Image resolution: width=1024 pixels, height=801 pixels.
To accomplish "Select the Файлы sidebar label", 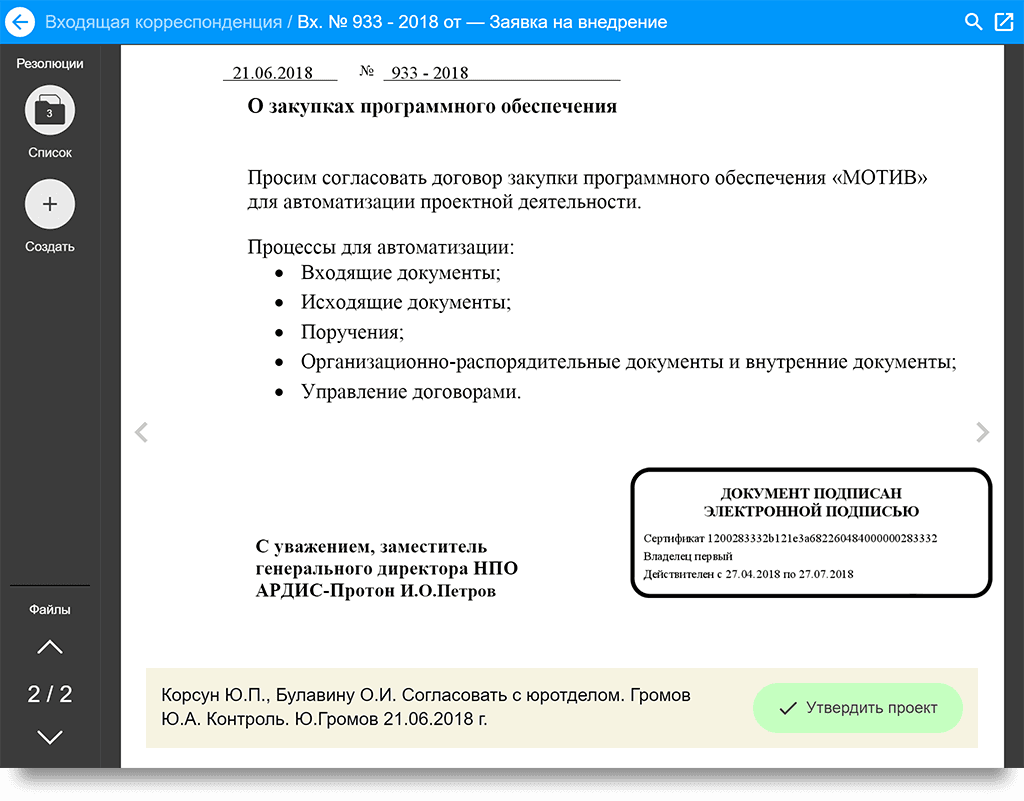I will (50, 609).
